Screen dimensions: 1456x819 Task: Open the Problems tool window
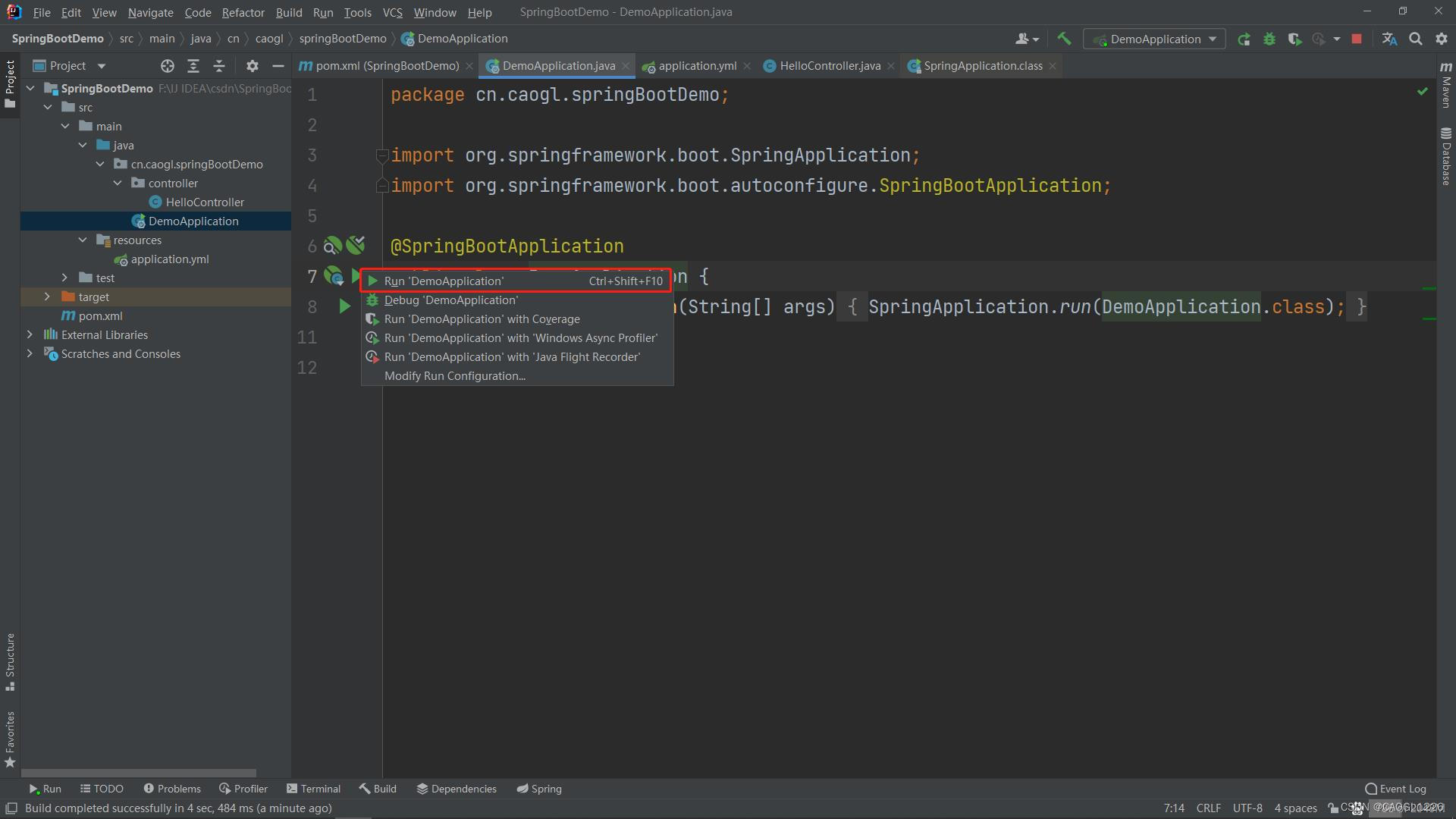[172, 789]
